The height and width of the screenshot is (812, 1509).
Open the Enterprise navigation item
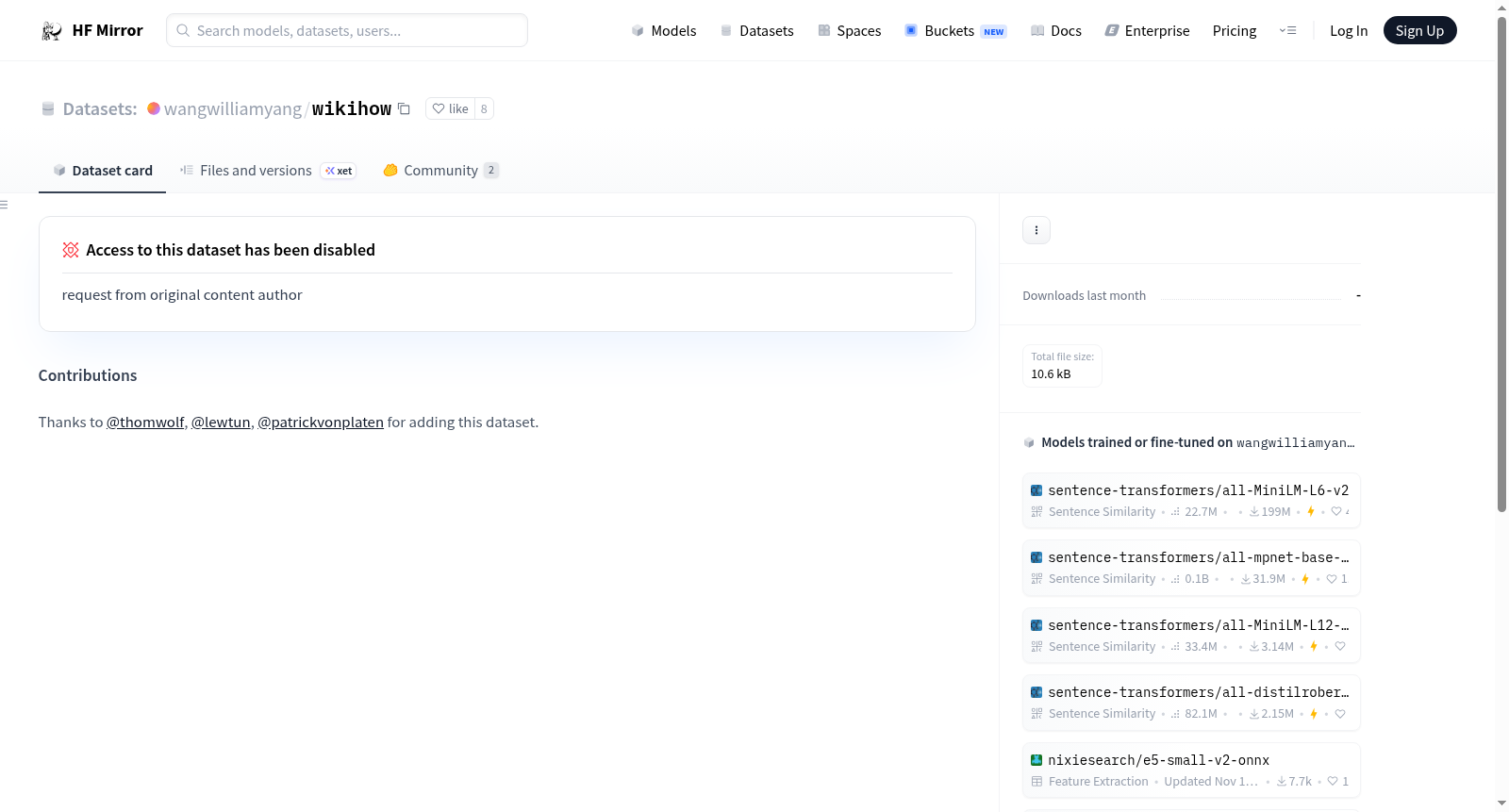coord(1147,31)
